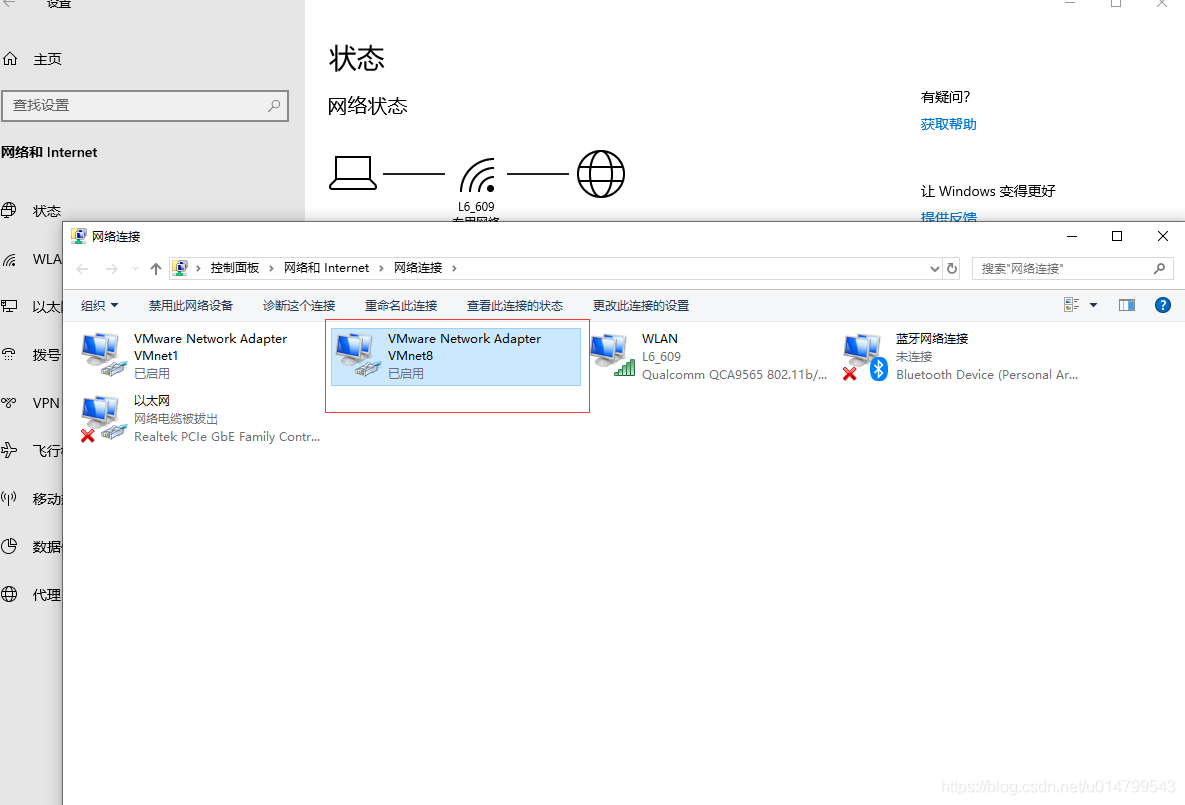Click inside the 搜索"网络连接" search field
The height and width of the screenshot is (805, 1185).
[1060, 267]
